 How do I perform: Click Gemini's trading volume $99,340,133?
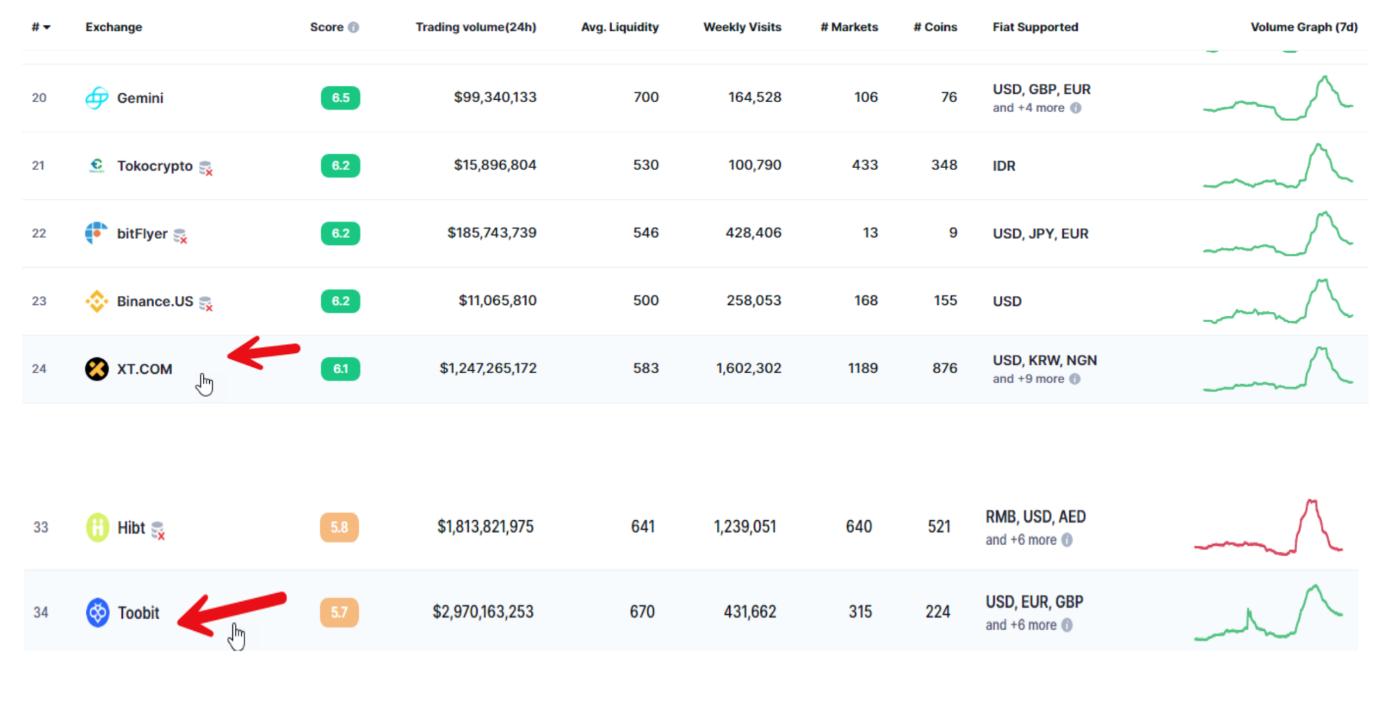click(x=495, y=97)
